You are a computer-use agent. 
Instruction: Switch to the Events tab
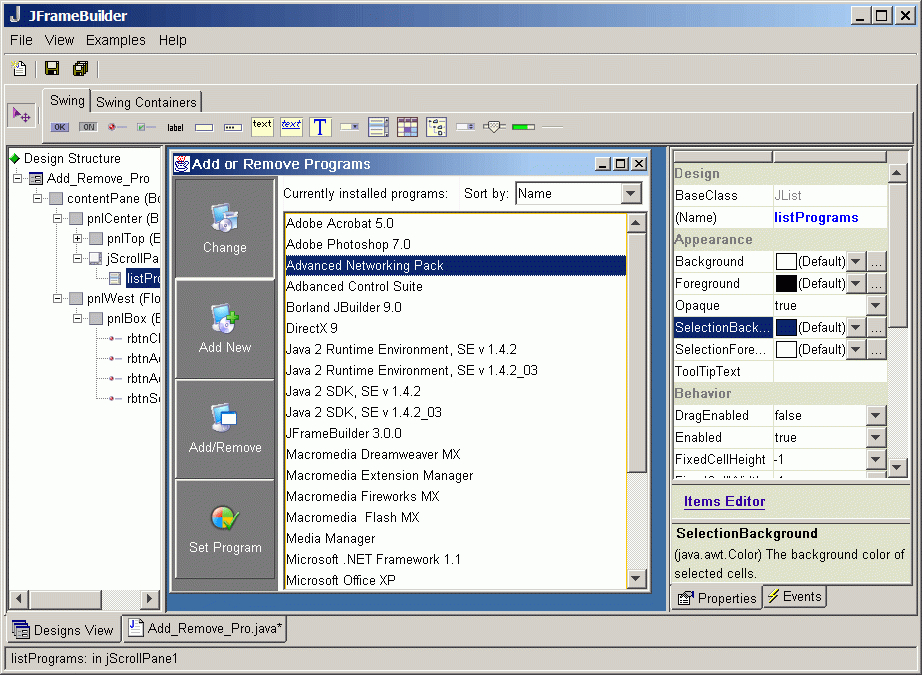794,596
